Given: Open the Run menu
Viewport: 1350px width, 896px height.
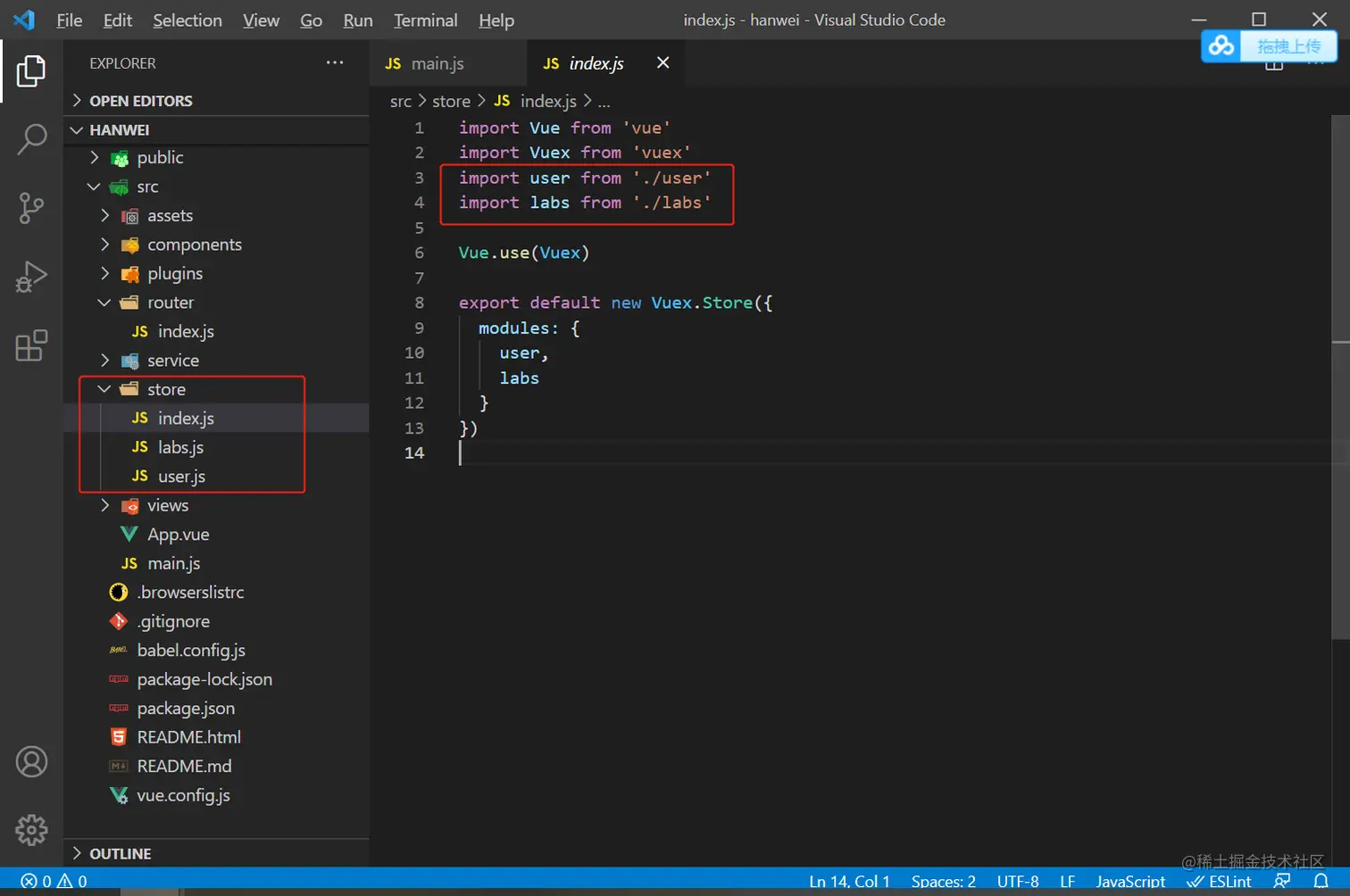Looking at the screenshot, I should [x=358, y=20].
